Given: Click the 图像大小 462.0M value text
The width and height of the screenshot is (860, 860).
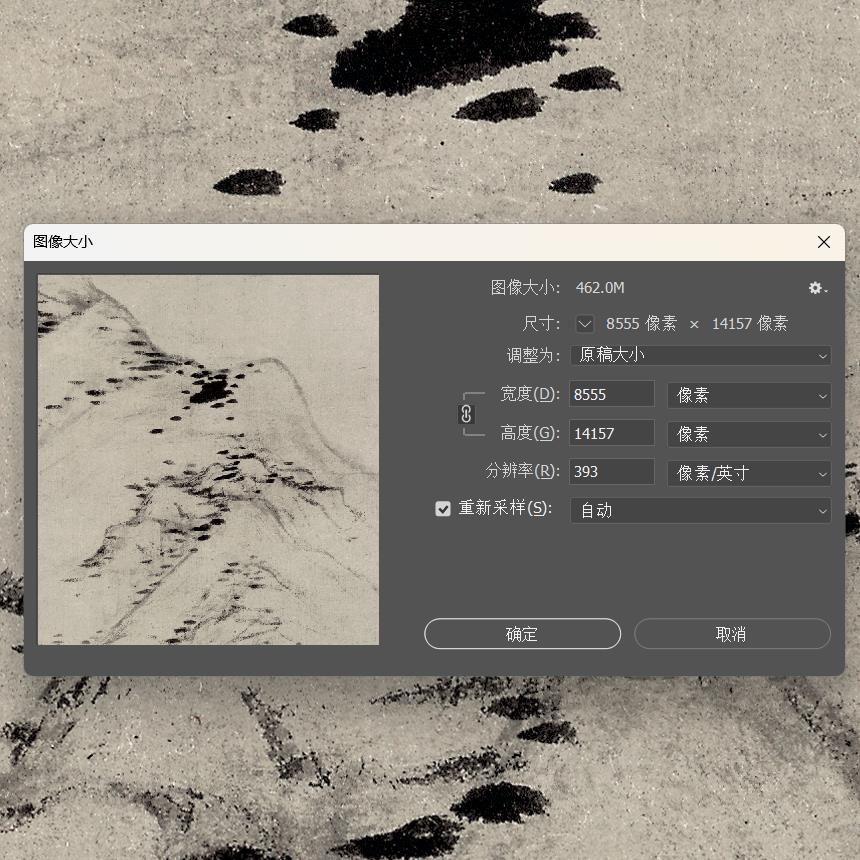Looking at the screenshot, I should (600, 288).
